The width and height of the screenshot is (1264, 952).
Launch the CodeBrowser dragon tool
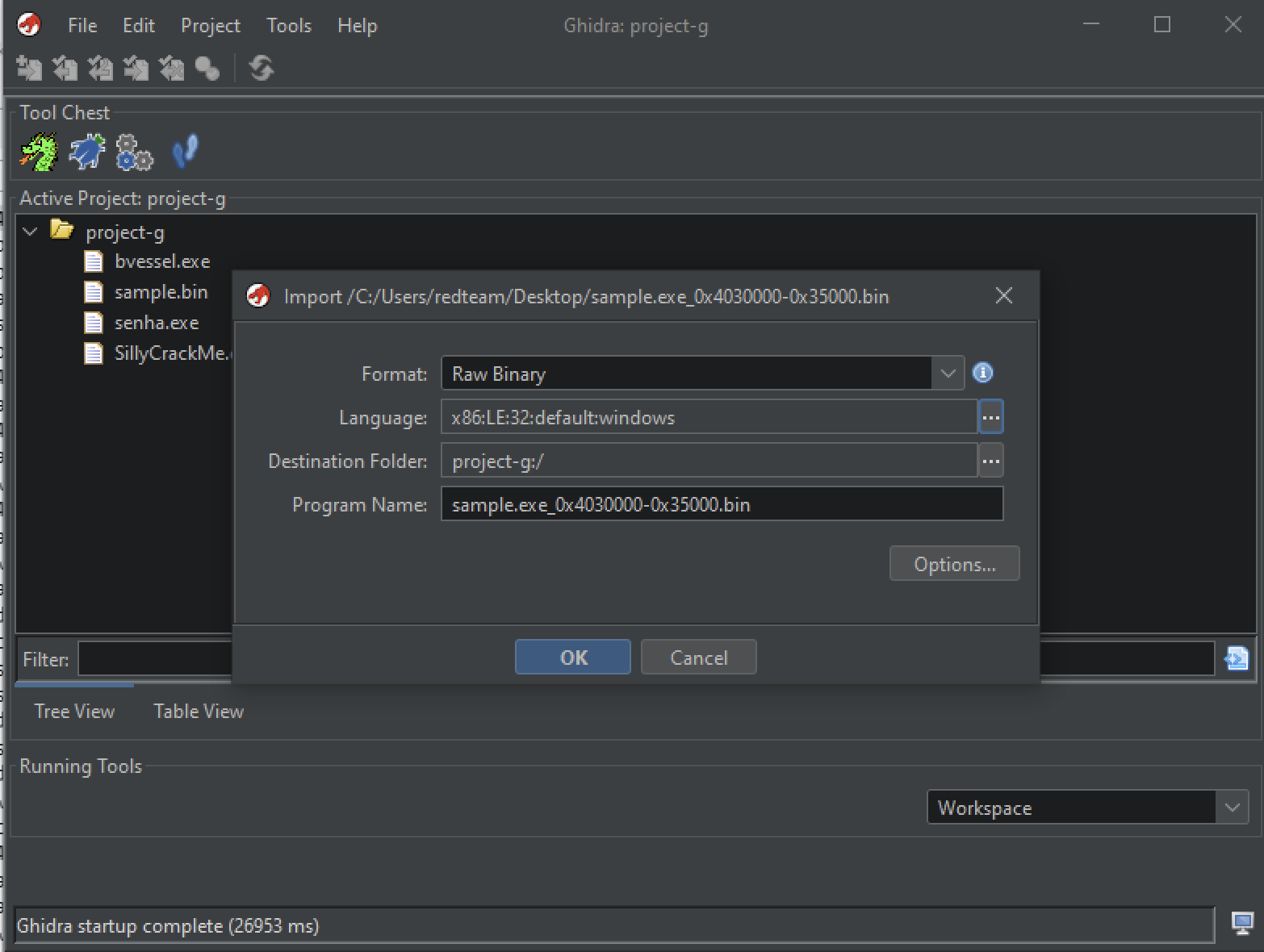(x=39, y=152)
